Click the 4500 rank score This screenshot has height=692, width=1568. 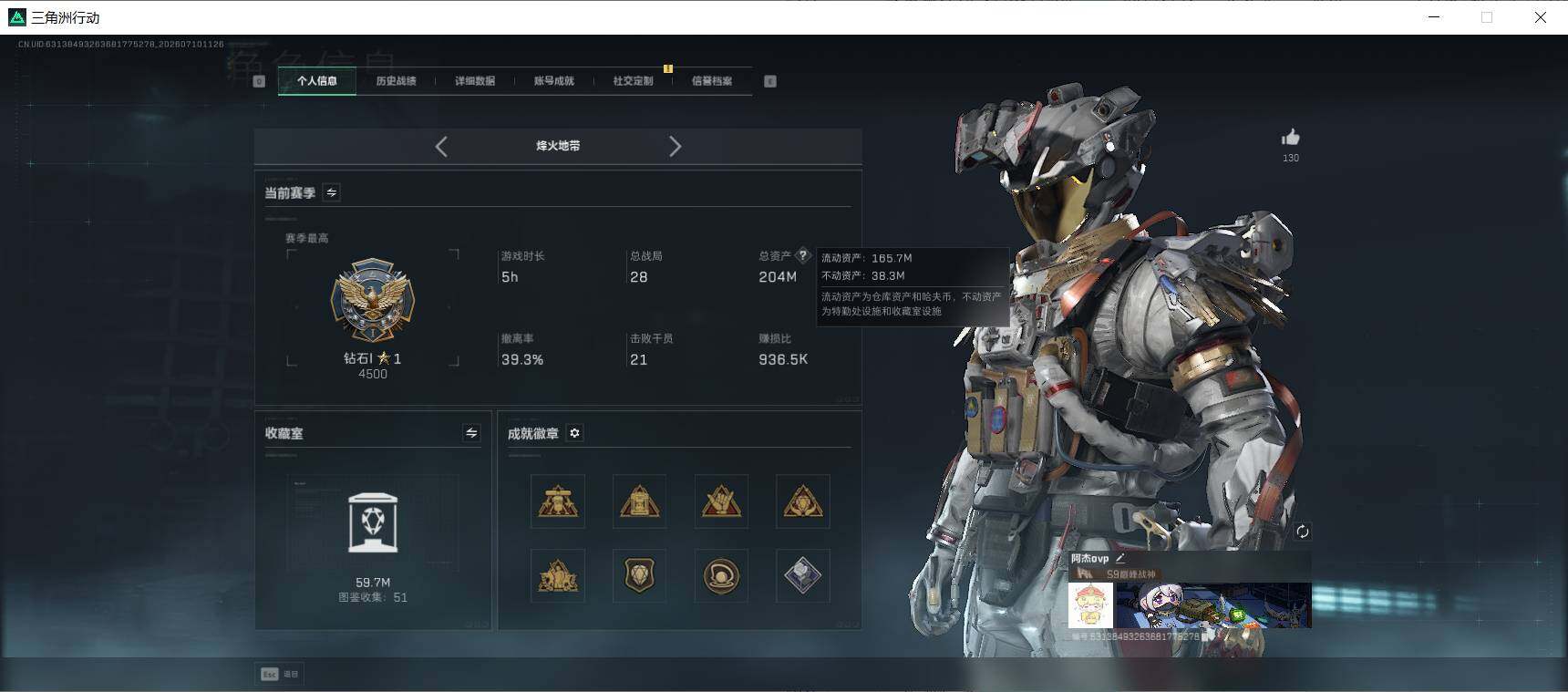pyautogui.click(x=373, y=374)
